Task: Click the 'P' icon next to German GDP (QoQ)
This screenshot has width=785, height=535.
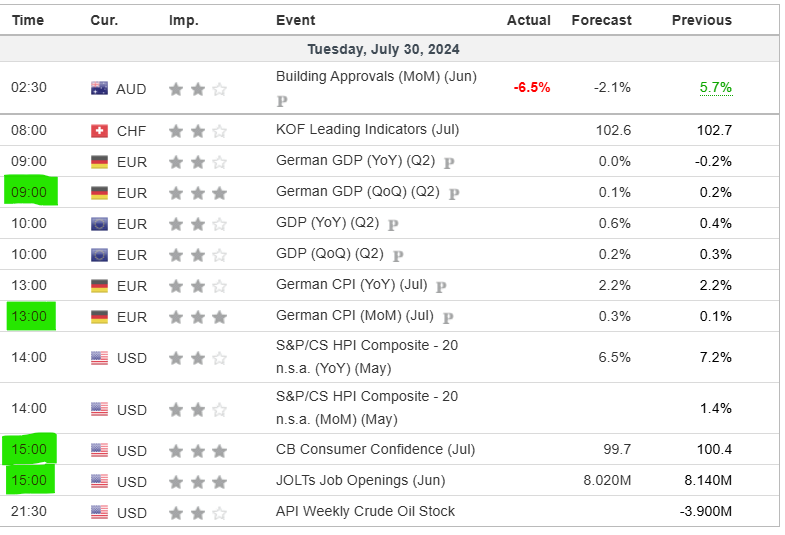Action: coord(454,193)
